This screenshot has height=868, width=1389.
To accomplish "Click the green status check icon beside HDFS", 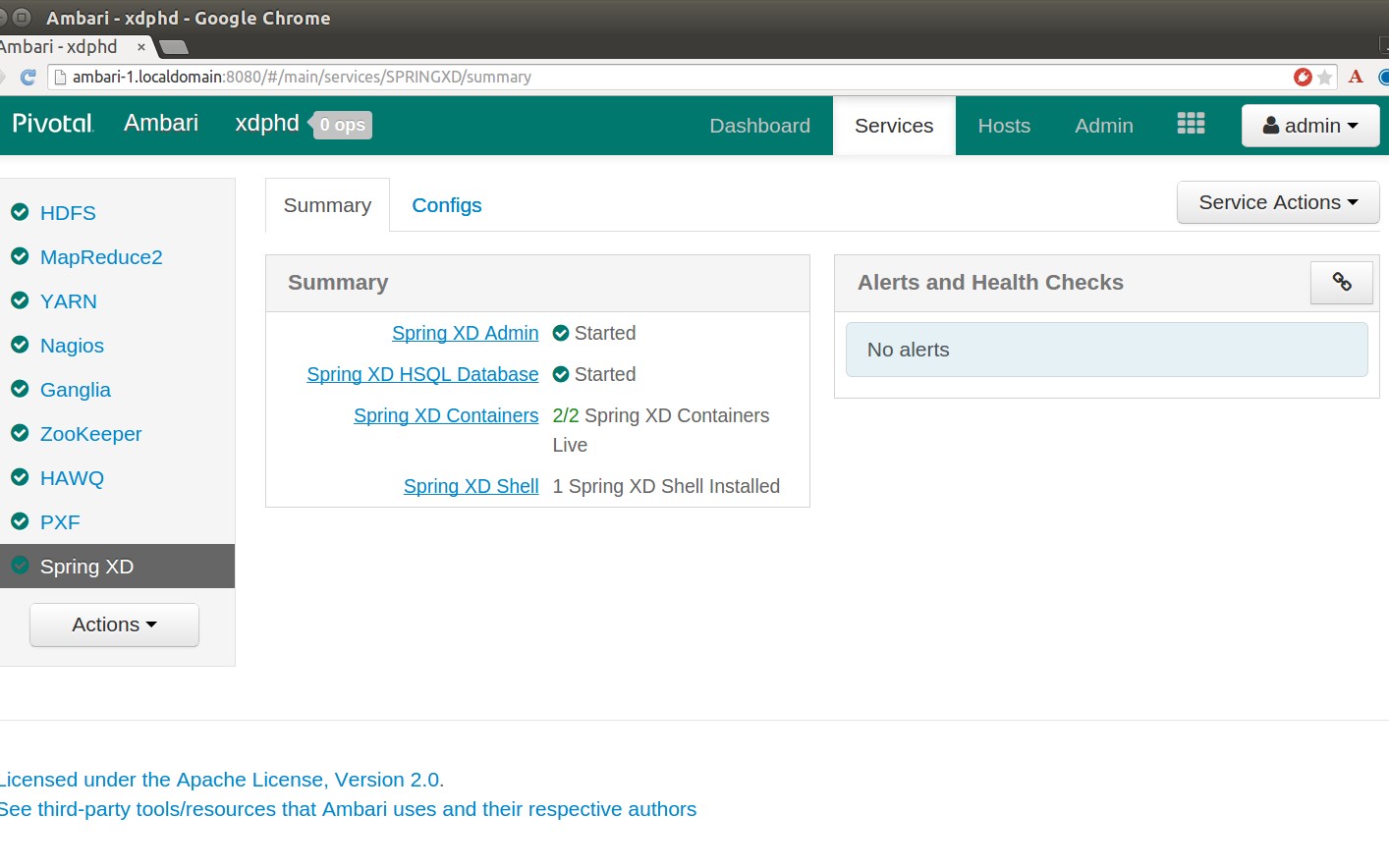I will (20, 212).
